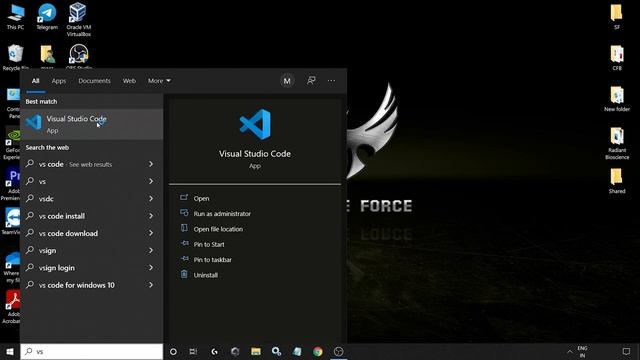Image resolution: width=640 pixels, height=360 pixels.
Task: Switch to the Documents search tab
Action: pos(94,81)
